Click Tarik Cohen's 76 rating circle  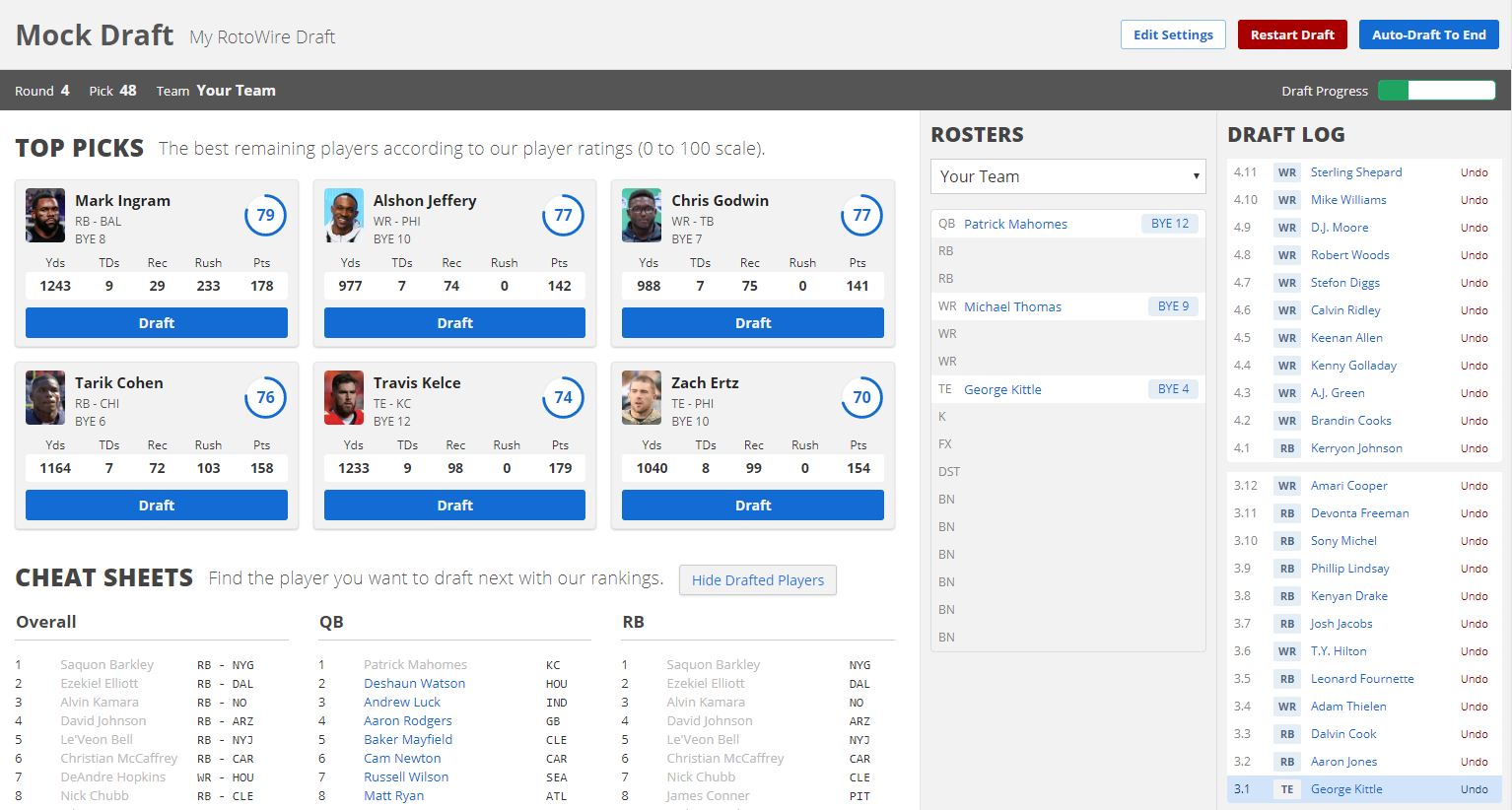tap(265, 397)
